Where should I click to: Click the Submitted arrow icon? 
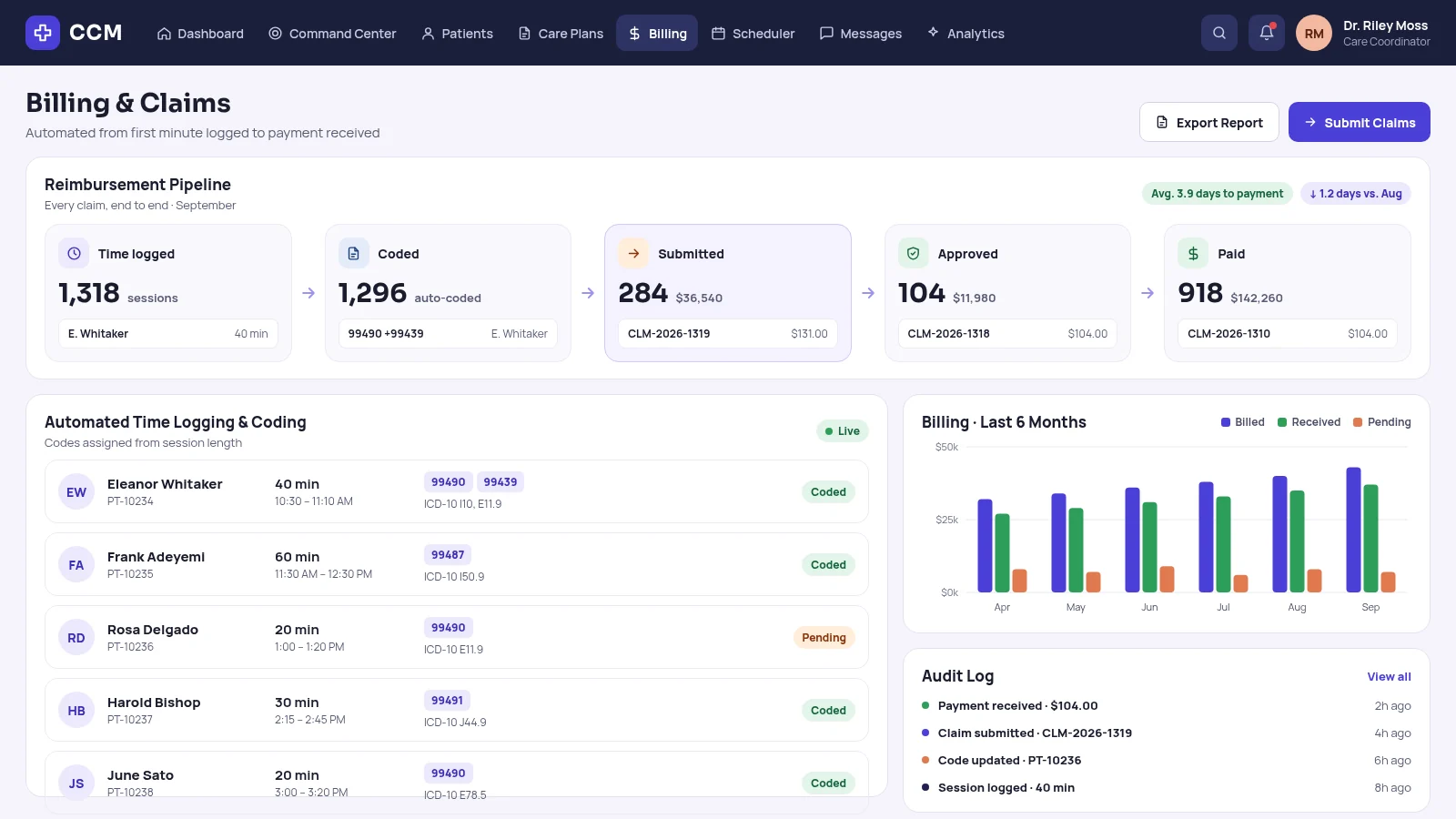634,254
